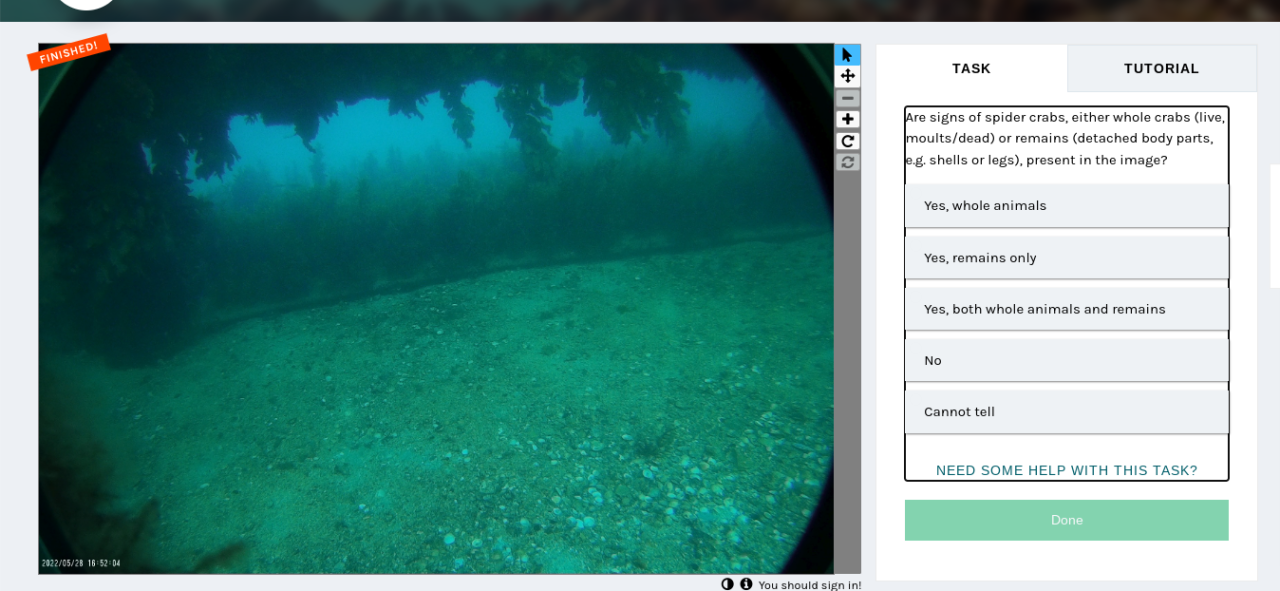Choose answer "Yes, whole animals"
This screenshot has height=591, width=1280.
(1066, 205)
